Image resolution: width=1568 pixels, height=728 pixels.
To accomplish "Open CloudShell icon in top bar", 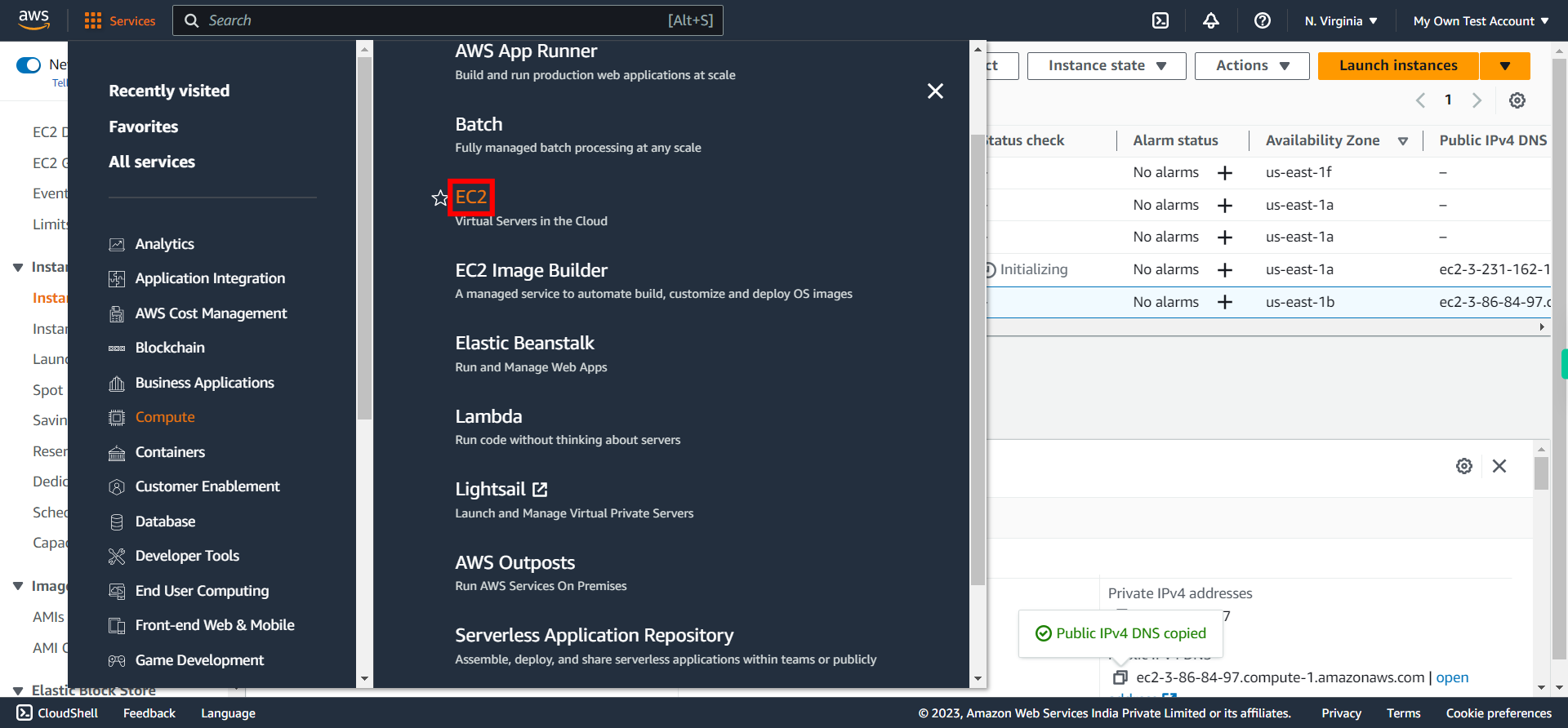I will point(1160,20).
